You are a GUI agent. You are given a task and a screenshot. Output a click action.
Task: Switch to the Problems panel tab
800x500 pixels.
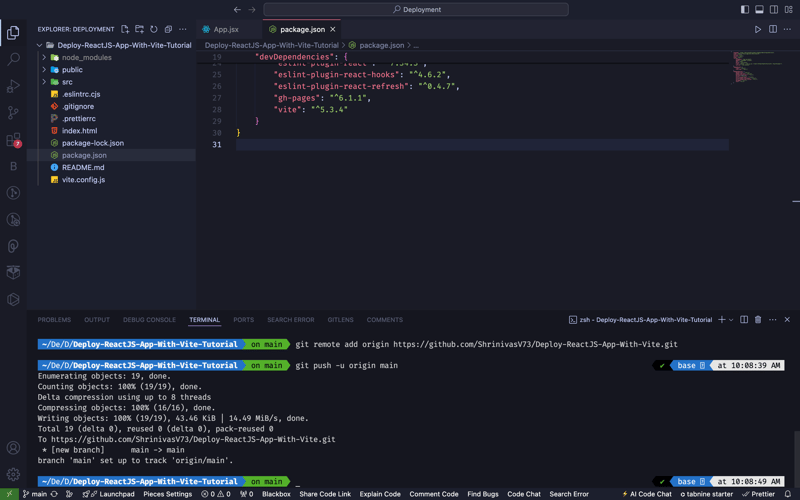(x=54, y=319)
